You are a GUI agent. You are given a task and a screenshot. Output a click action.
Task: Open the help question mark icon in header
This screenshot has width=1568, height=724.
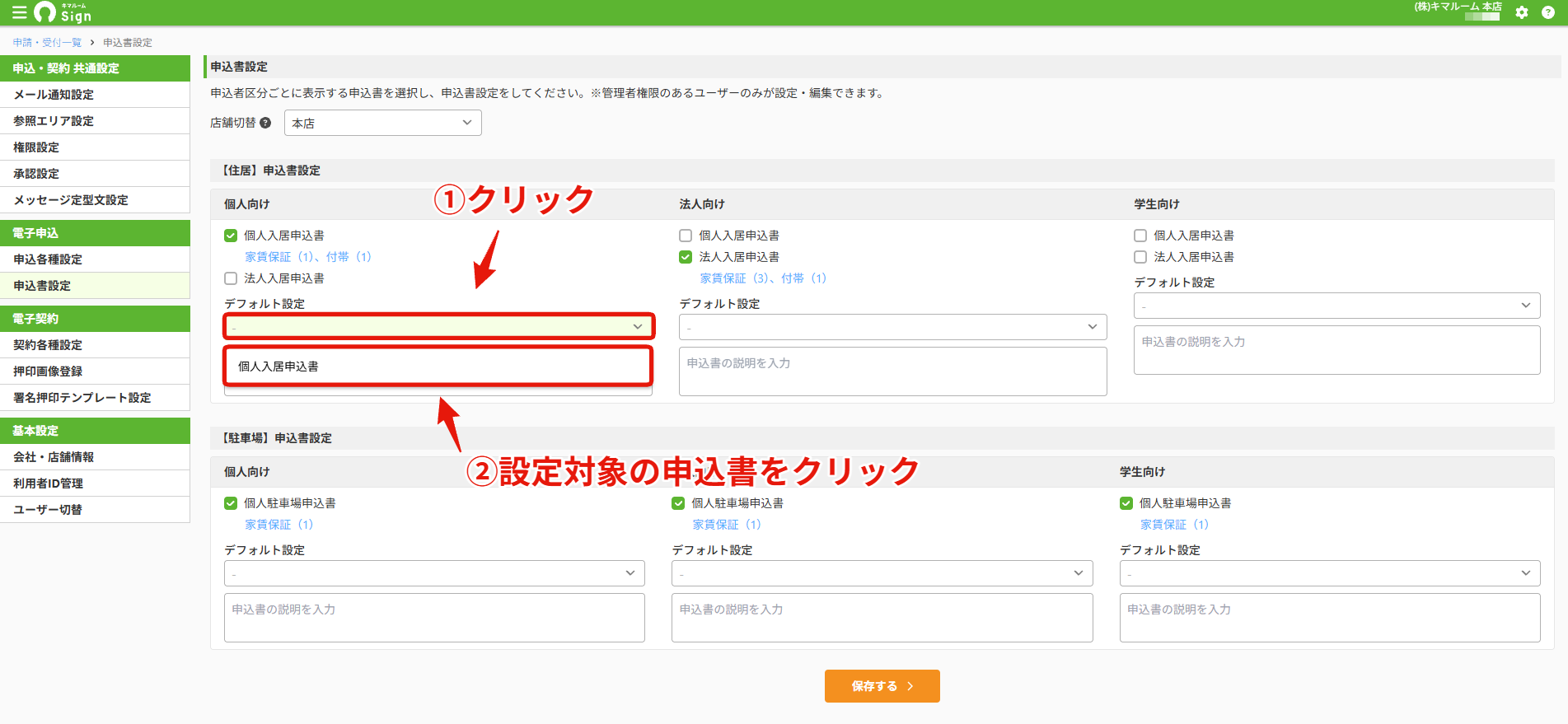(x=1548, y=12)
